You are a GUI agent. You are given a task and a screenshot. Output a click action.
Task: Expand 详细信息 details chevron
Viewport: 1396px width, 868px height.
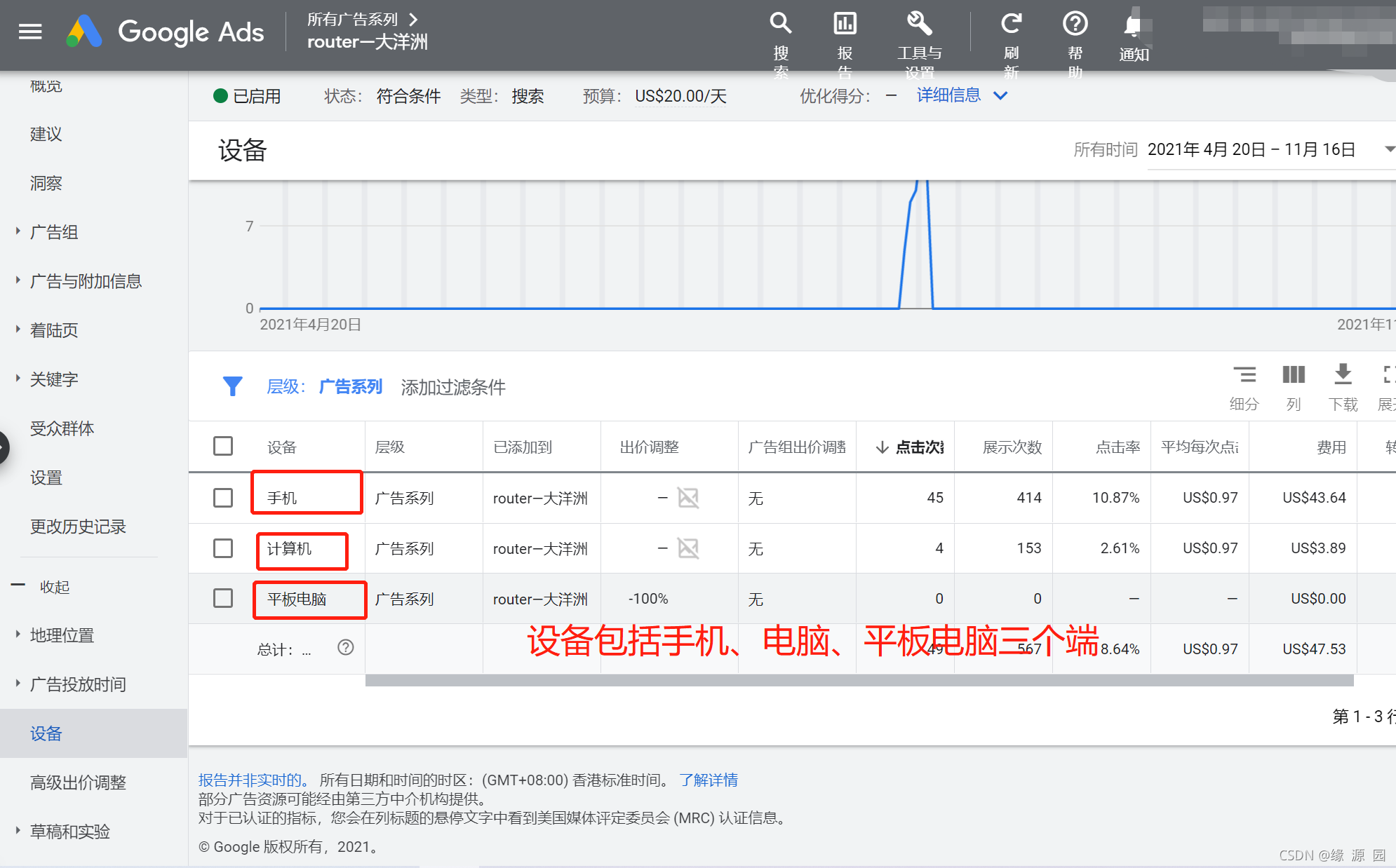[x=1001, y=95]
